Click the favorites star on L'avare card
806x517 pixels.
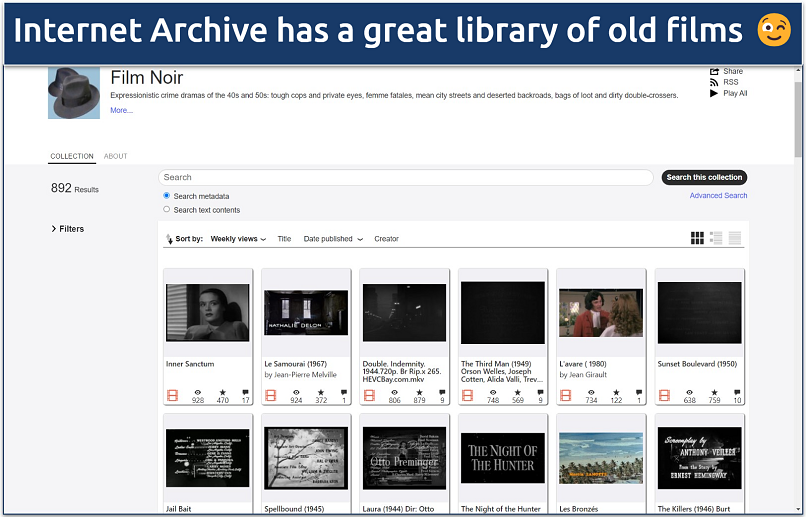[616, 393]
